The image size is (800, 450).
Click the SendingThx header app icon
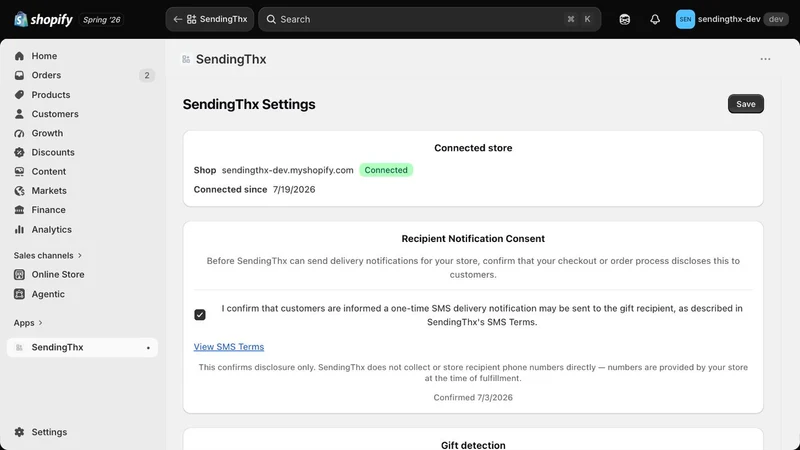pos(186,60)
